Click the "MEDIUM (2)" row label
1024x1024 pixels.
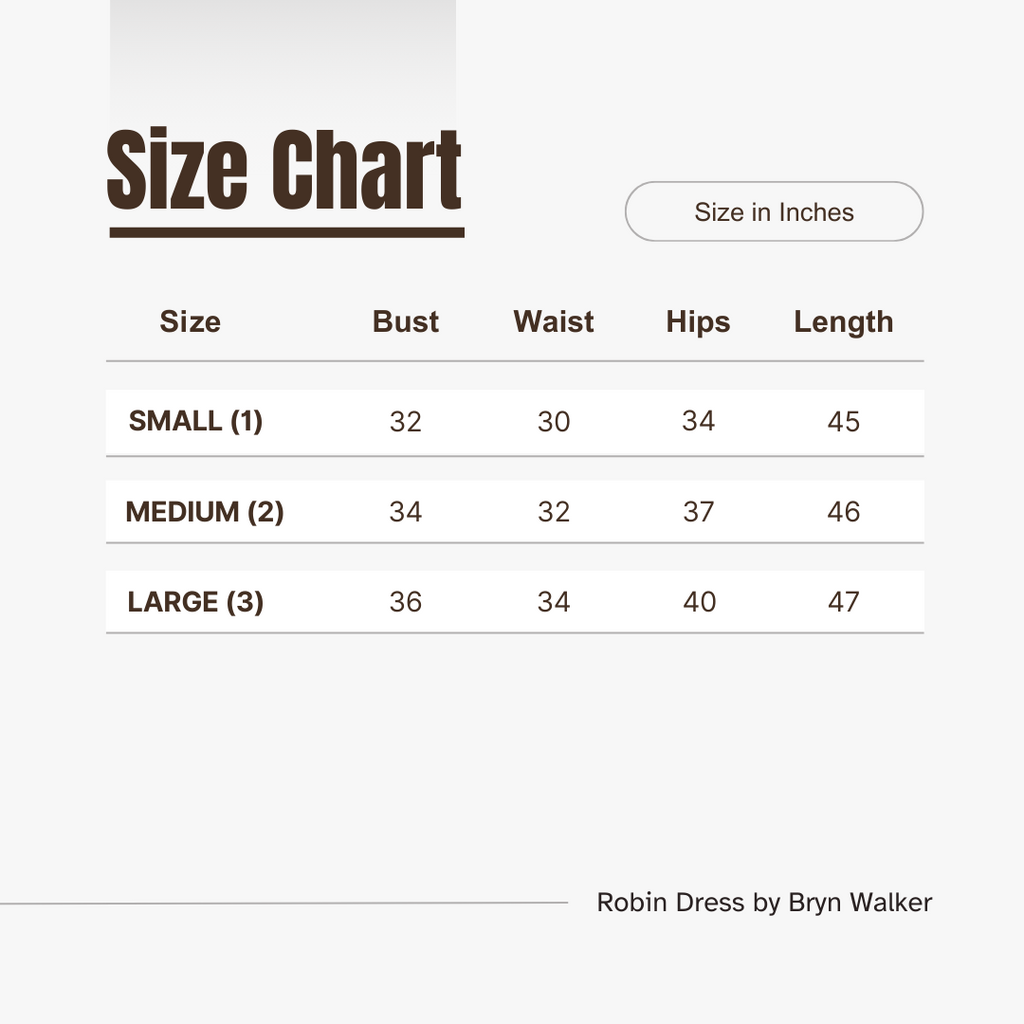tap(205, 512)
